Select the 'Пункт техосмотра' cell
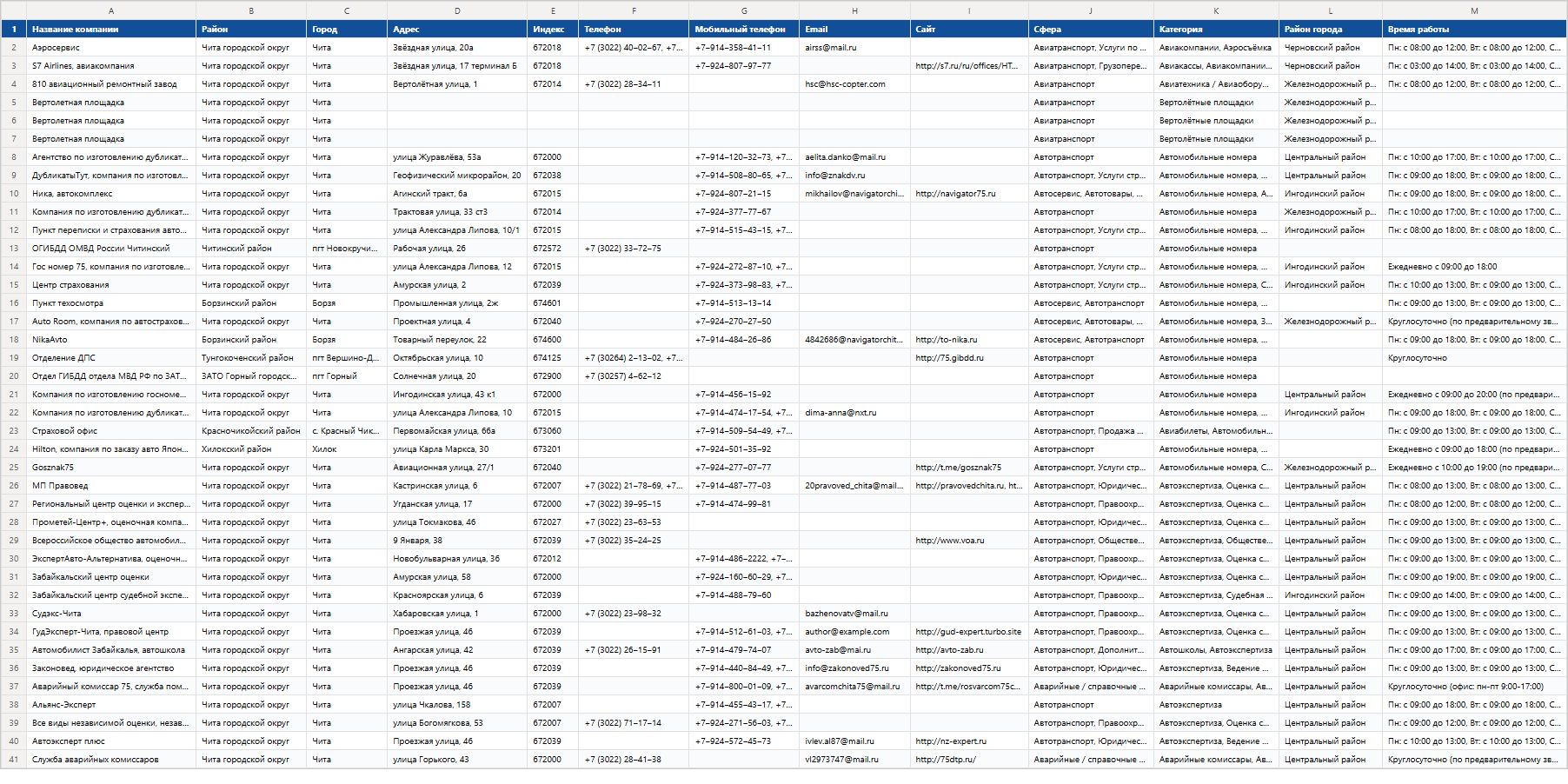The image size is (1568, 784). tap(111, 302)
